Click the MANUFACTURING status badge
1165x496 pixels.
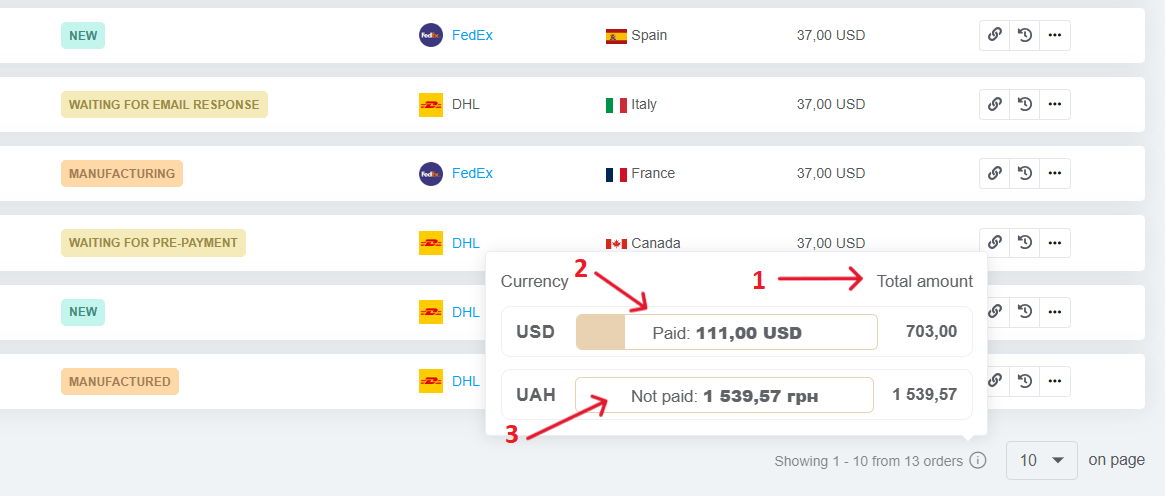tap(122, 174)
